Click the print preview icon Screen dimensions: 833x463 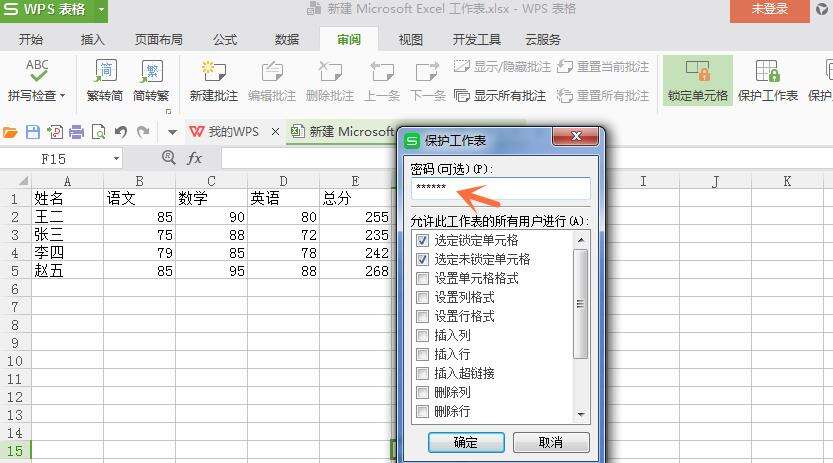98,132
